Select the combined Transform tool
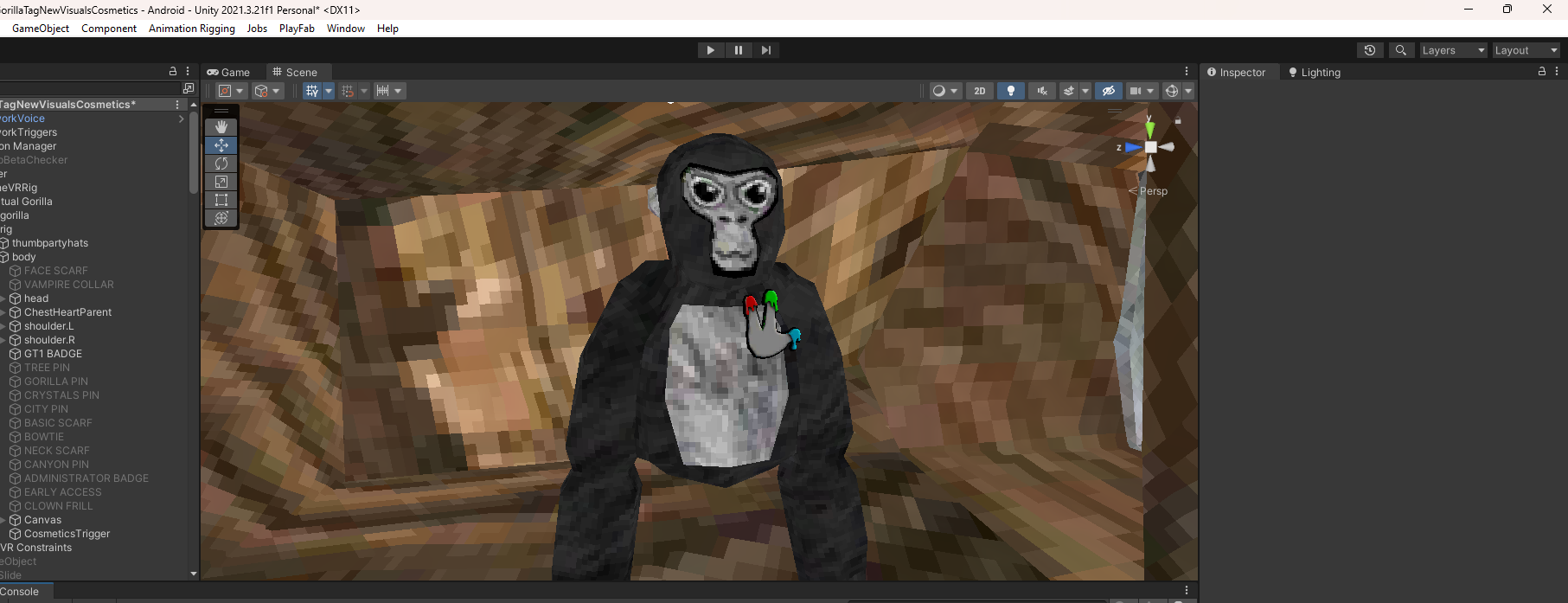 tap(221, 218)
